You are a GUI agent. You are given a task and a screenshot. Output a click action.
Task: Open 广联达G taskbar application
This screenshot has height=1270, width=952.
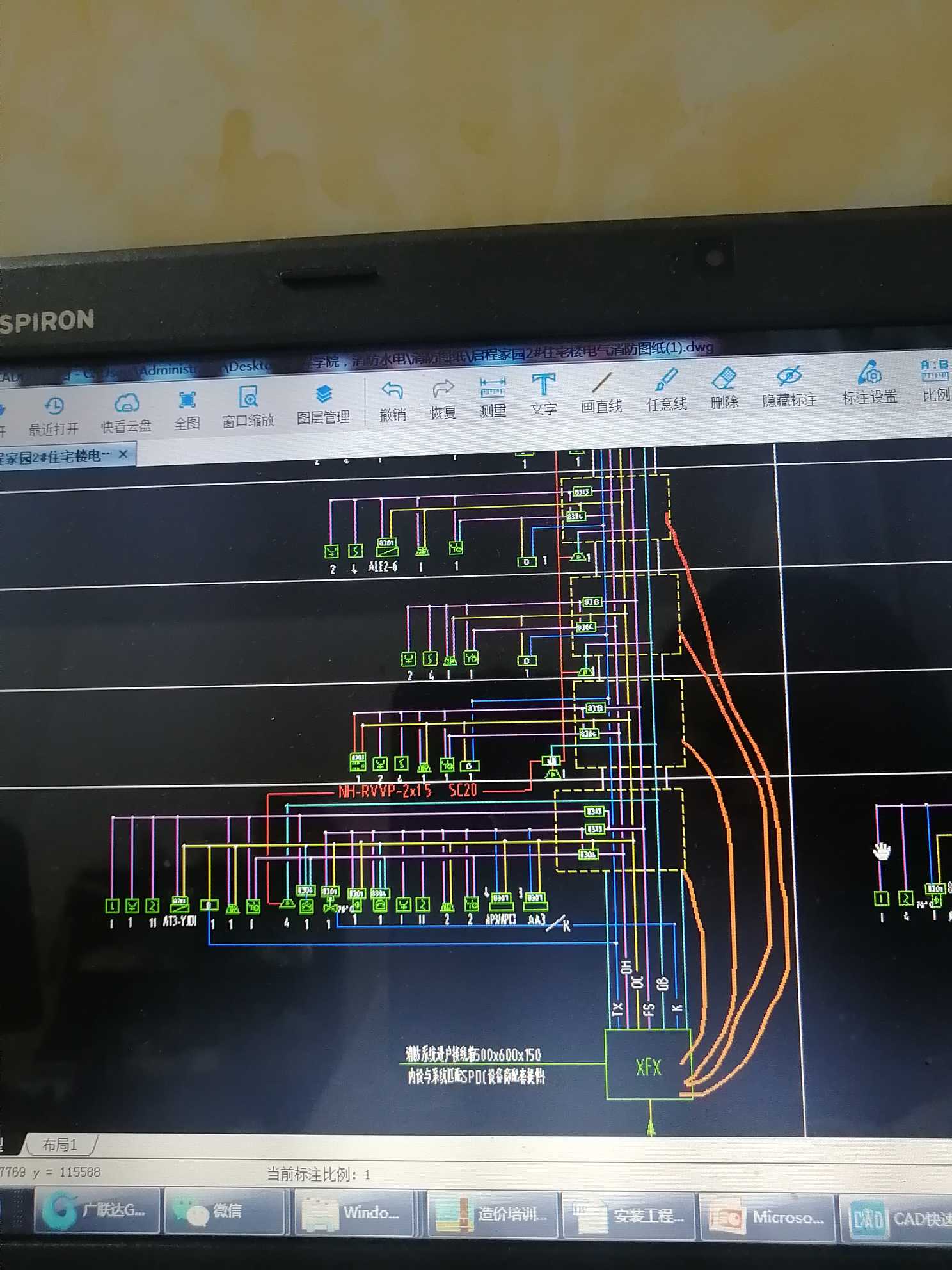(x=97, y=1210)
